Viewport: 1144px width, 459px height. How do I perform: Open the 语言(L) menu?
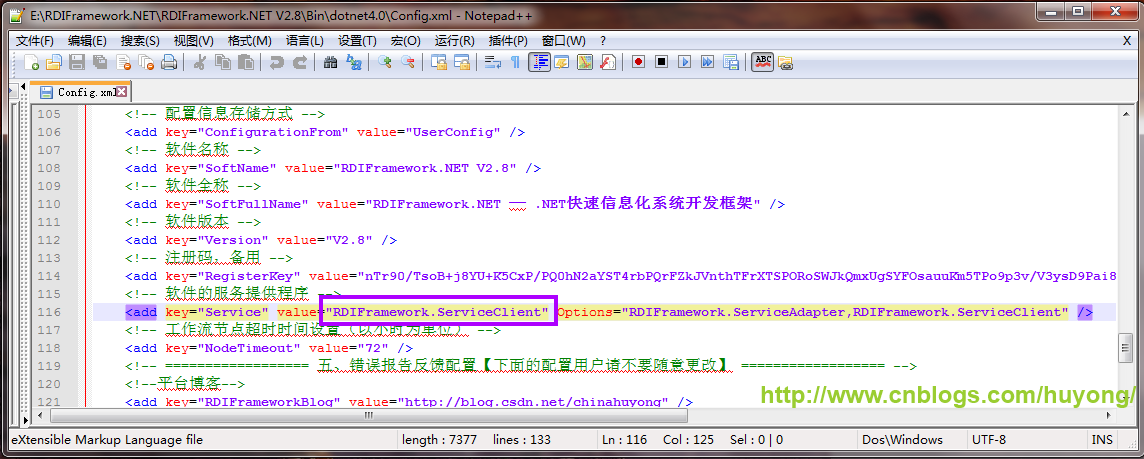[x=304, y=41]
